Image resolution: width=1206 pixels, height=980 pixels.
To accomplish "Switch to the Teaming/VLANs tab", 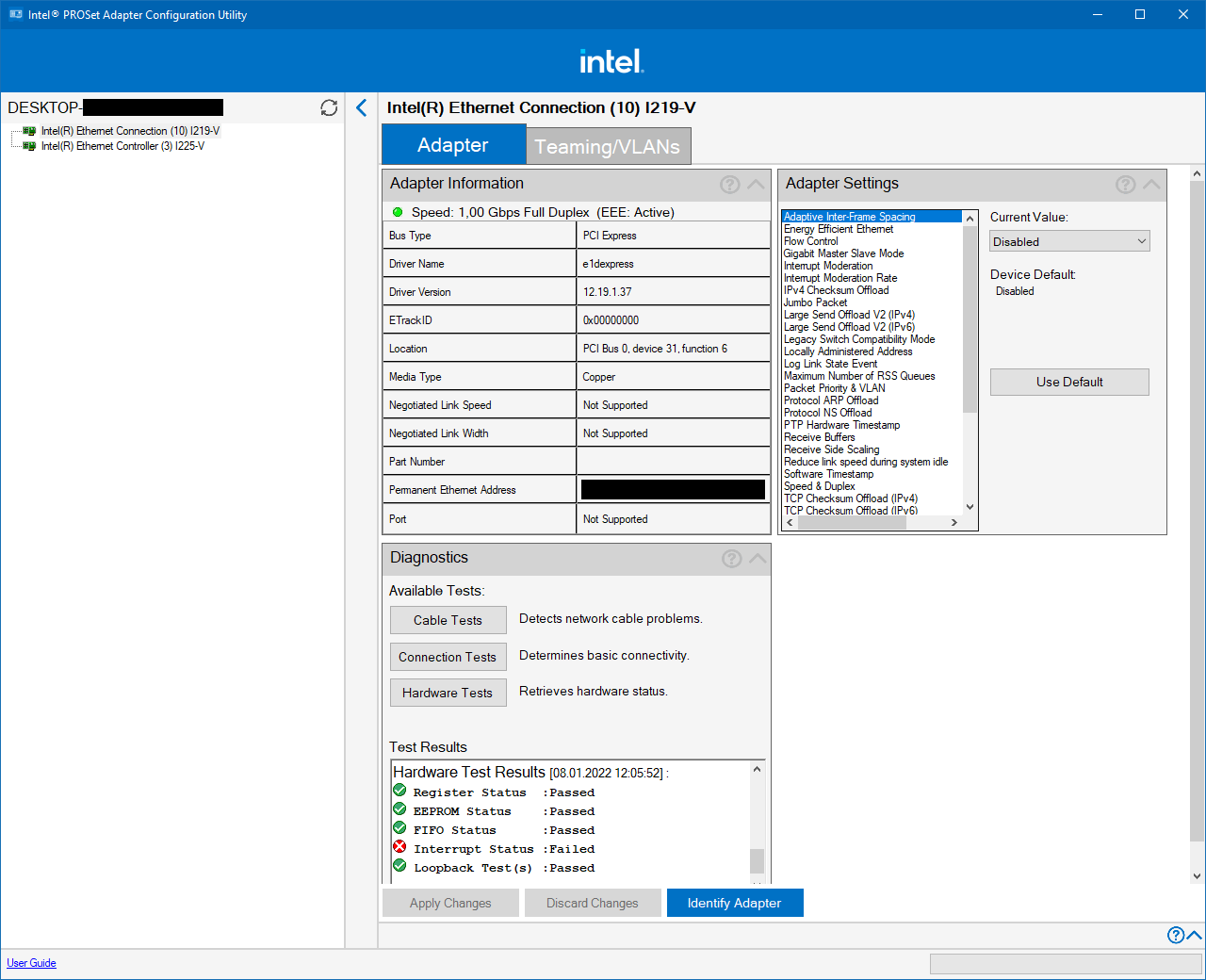I will point(608,146).
